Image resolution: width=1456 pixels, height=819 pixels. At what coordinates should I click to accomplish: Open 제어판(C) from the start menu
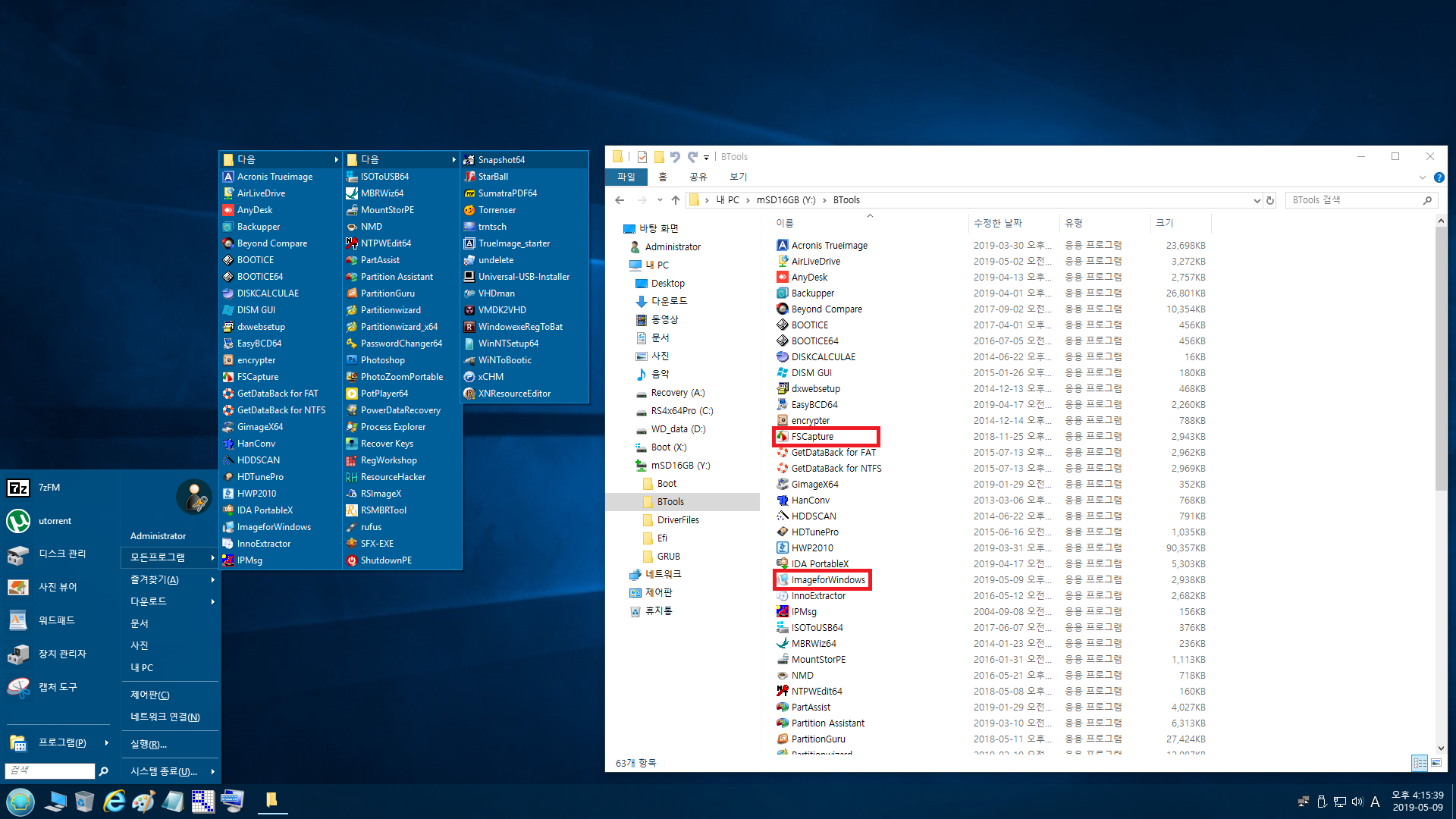coord(150,695)
